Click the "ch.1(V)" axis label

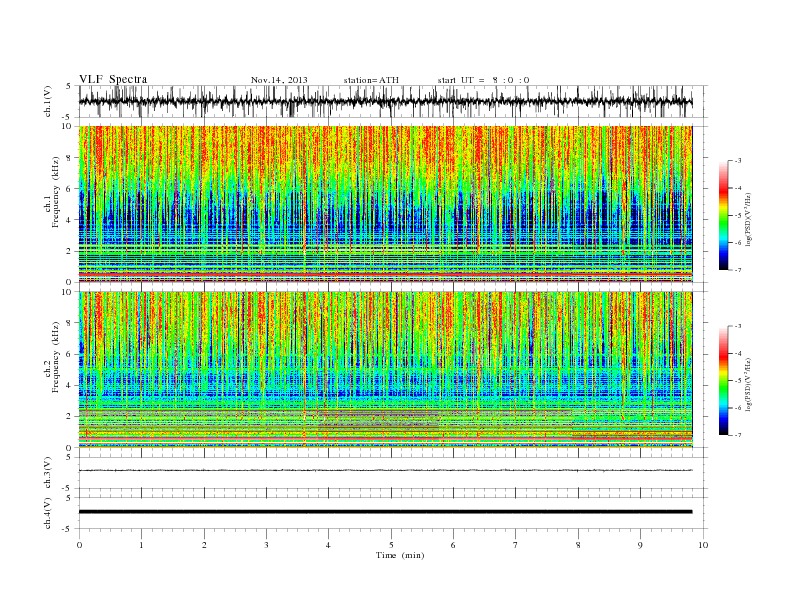[48, 101]
